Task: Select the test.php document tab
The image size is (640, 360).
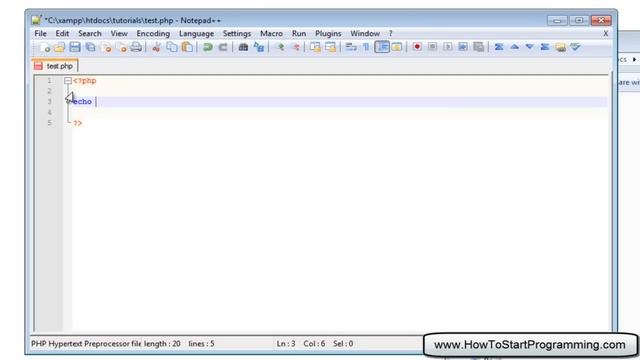Action: tap(55, 66)
